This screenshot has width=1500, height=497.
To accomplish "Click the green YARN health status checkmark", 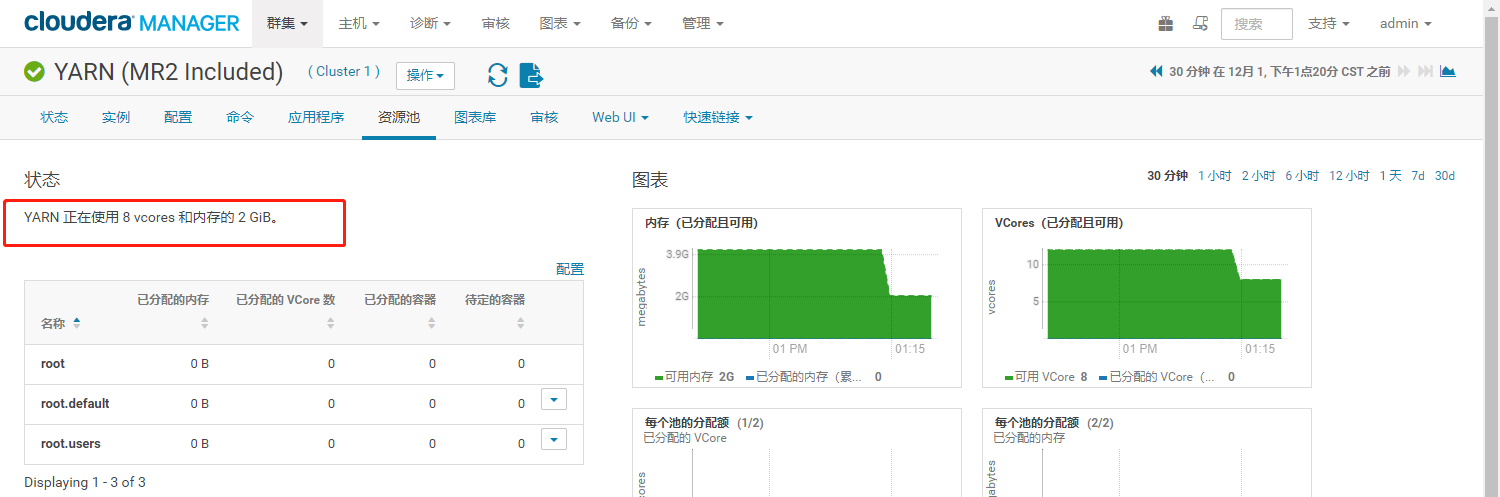I will (34, 72).
